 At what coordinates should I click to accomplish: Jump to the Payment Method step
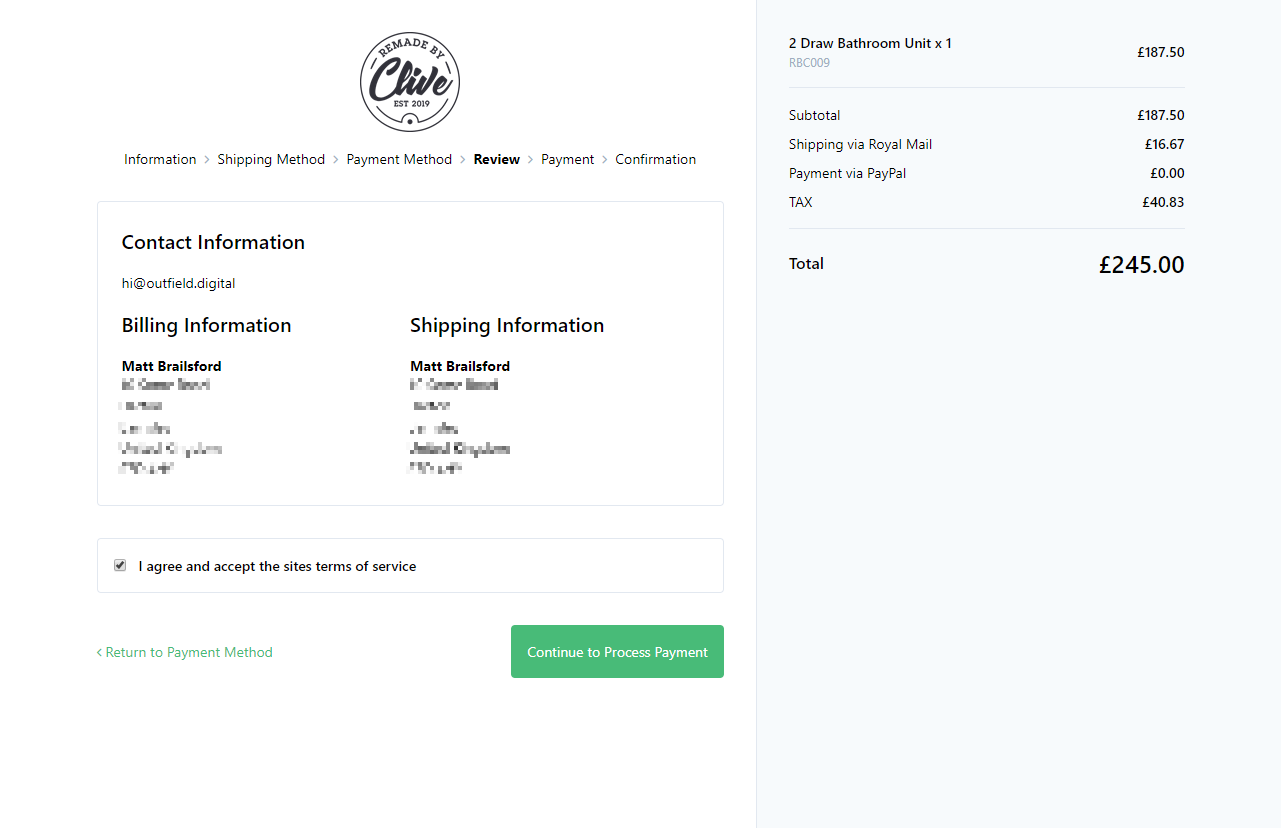click(x=399, y=160)
